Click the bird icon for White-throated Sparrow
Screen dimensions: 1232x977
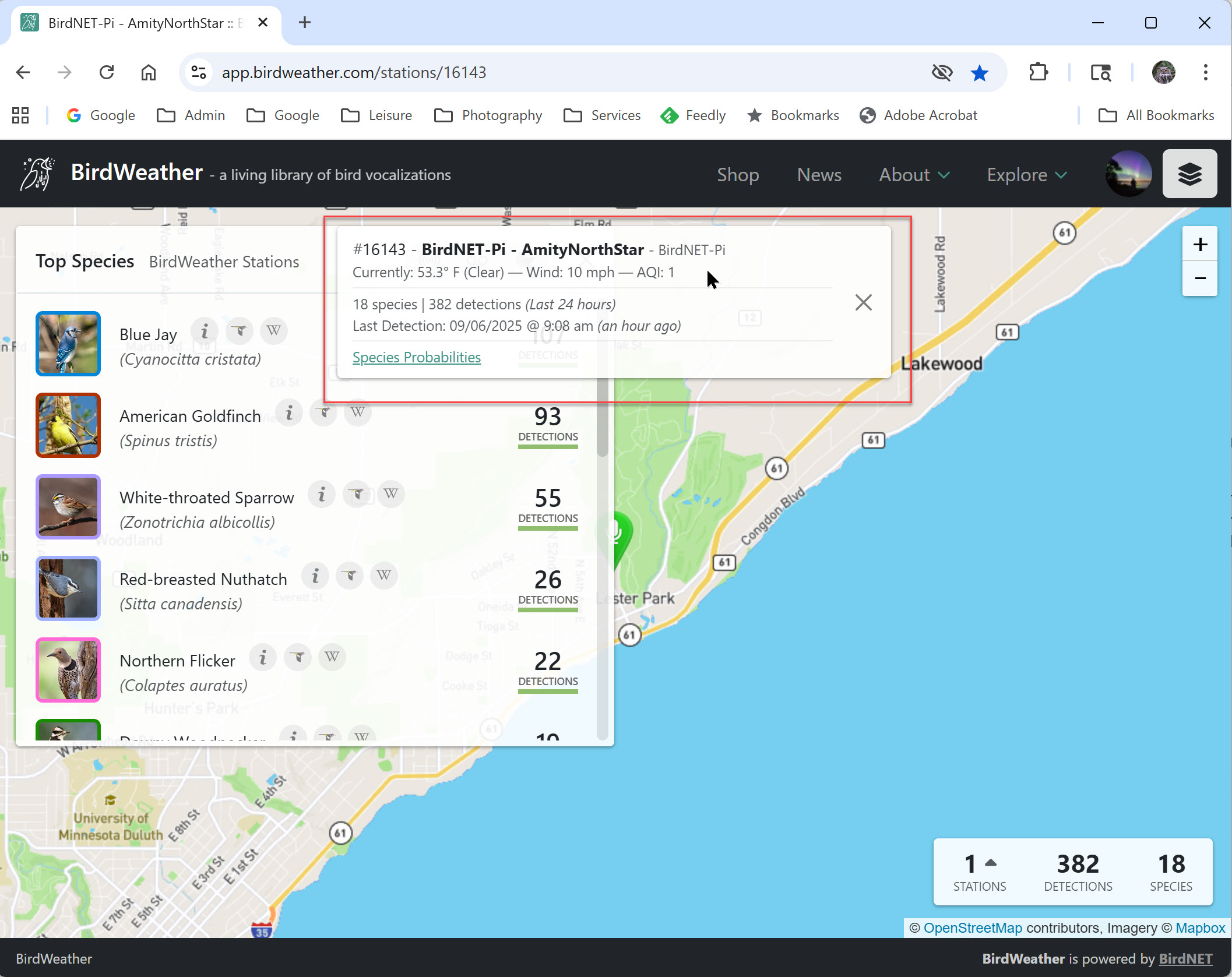pyautogui.click(x=357, y=494)
